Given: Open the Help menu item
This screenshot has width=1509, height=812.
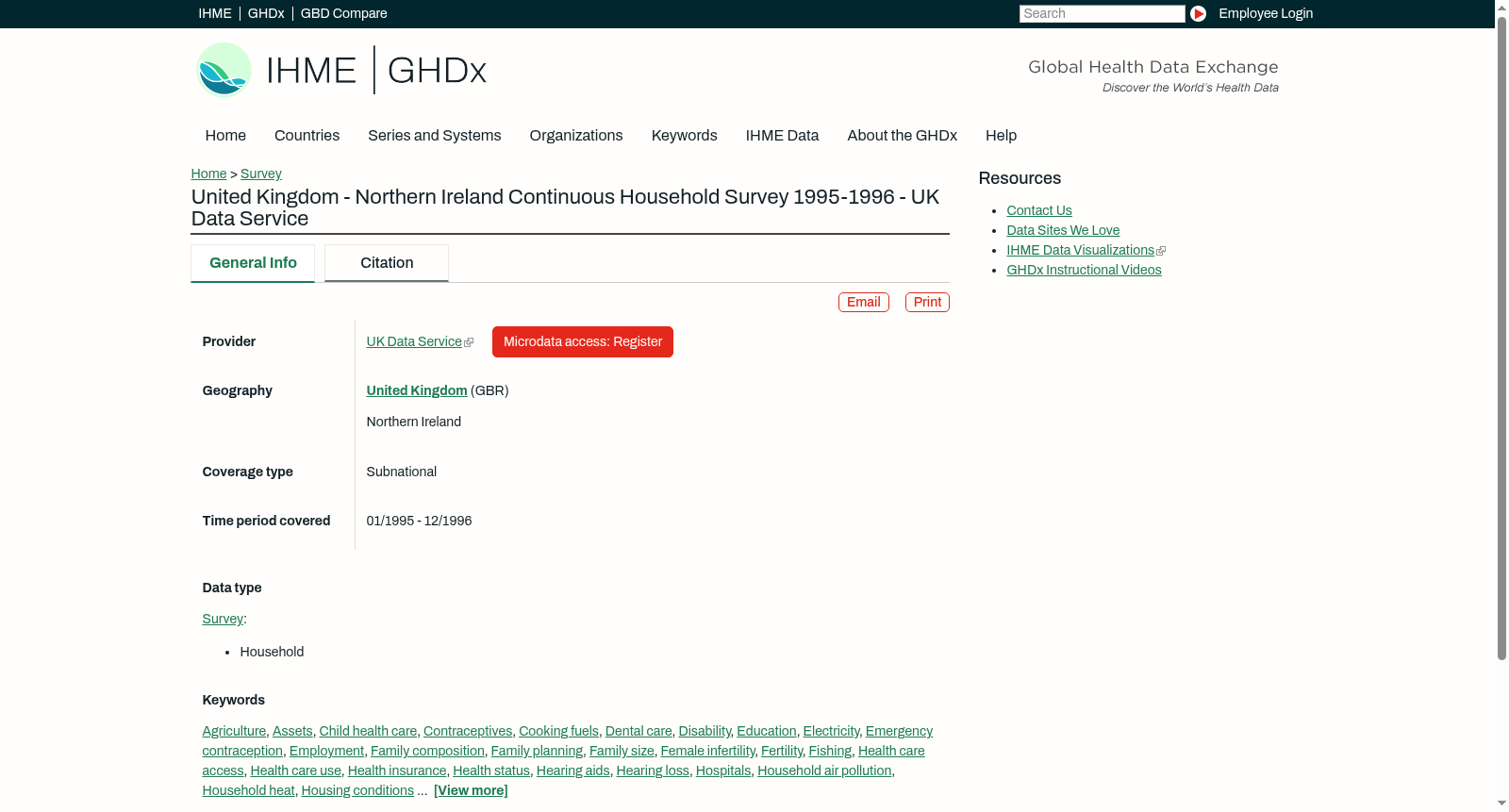Looking at the screenshot, I should coord(1001,136).
